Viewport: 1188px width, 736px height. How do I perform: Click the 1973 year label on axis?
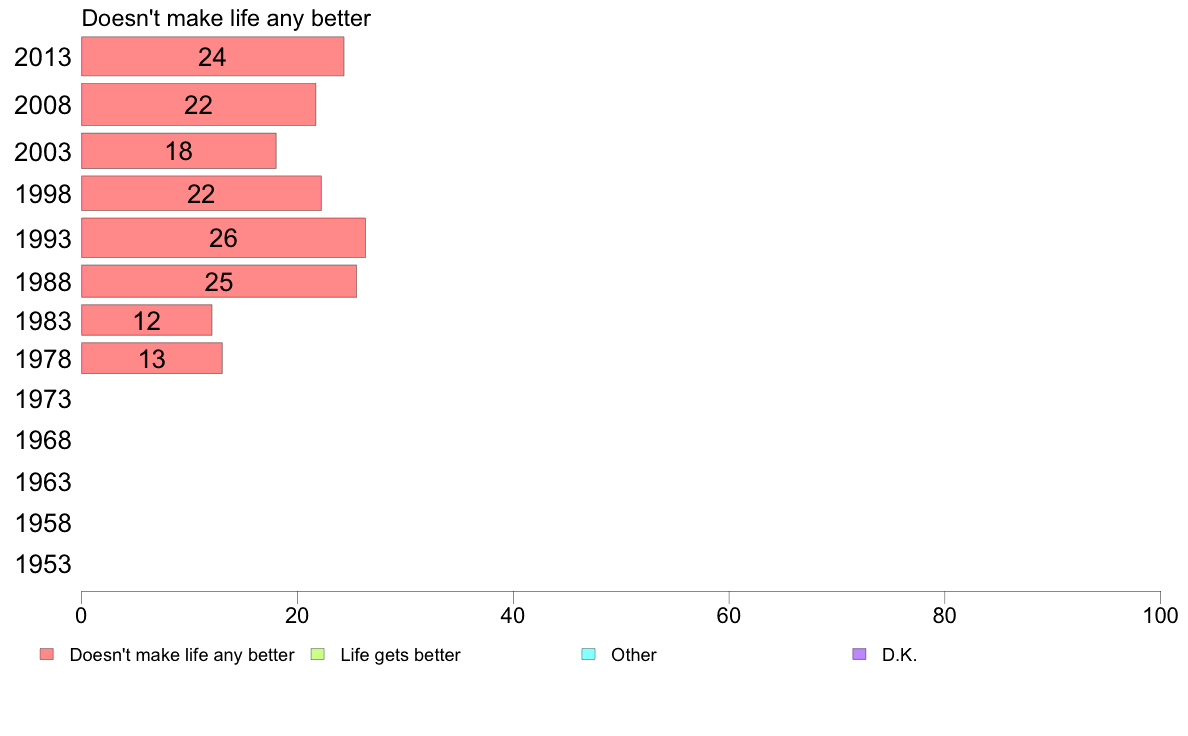coord(43,399)
